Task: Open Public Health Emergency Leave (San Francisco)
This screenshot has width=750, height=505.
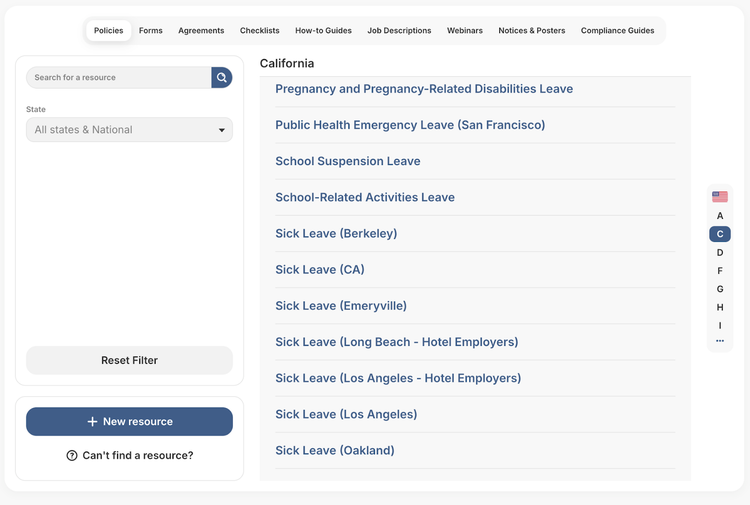Action: click(410, 125)
